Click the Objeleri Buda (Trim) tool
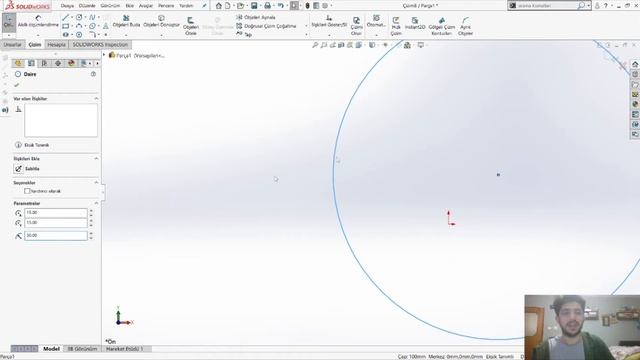Image resolution: width=640 pixels, height=360 pixels. pos(126,21)
